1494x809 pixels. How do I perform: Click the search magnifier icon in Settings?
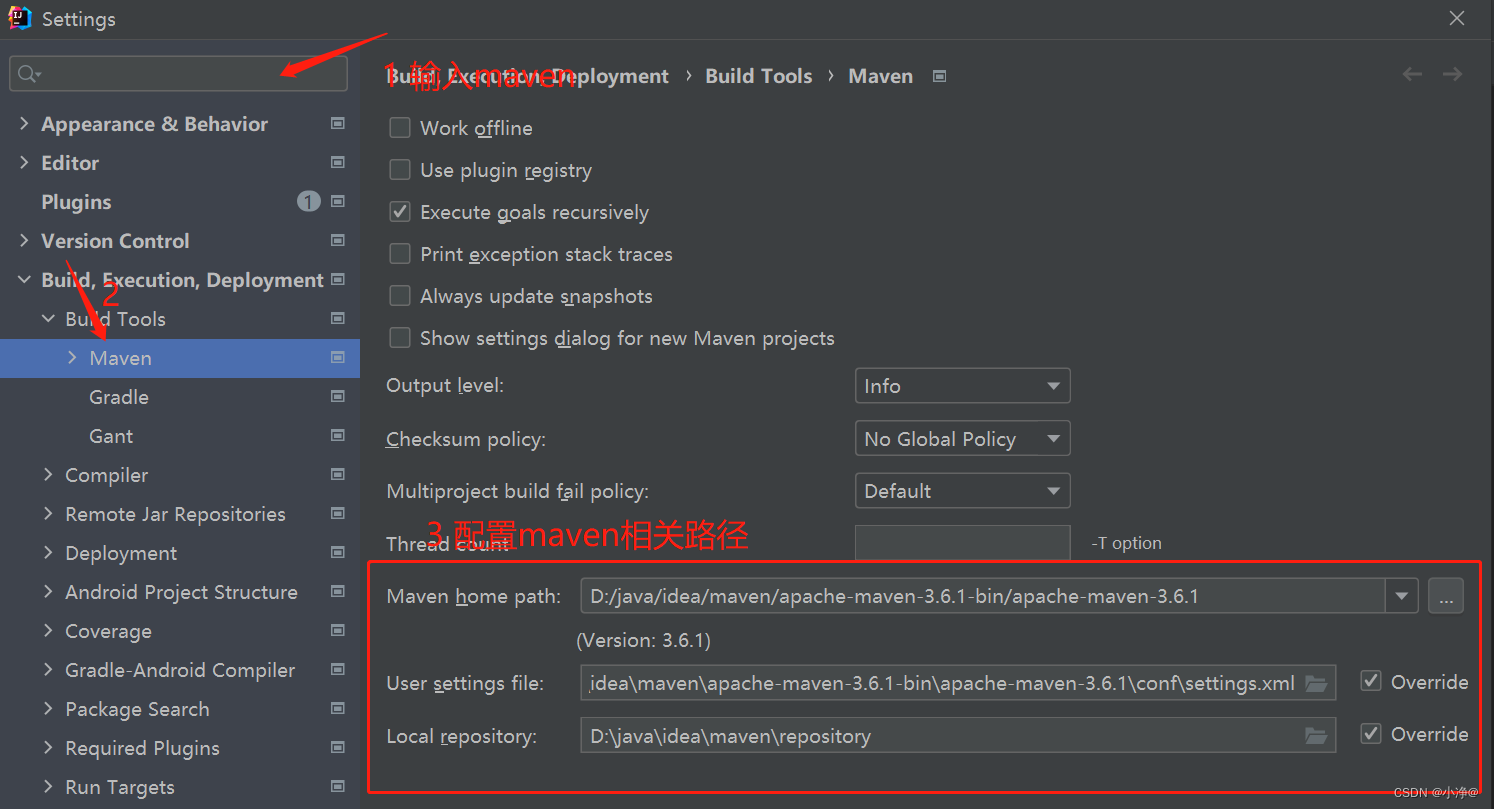click(27, 74)
